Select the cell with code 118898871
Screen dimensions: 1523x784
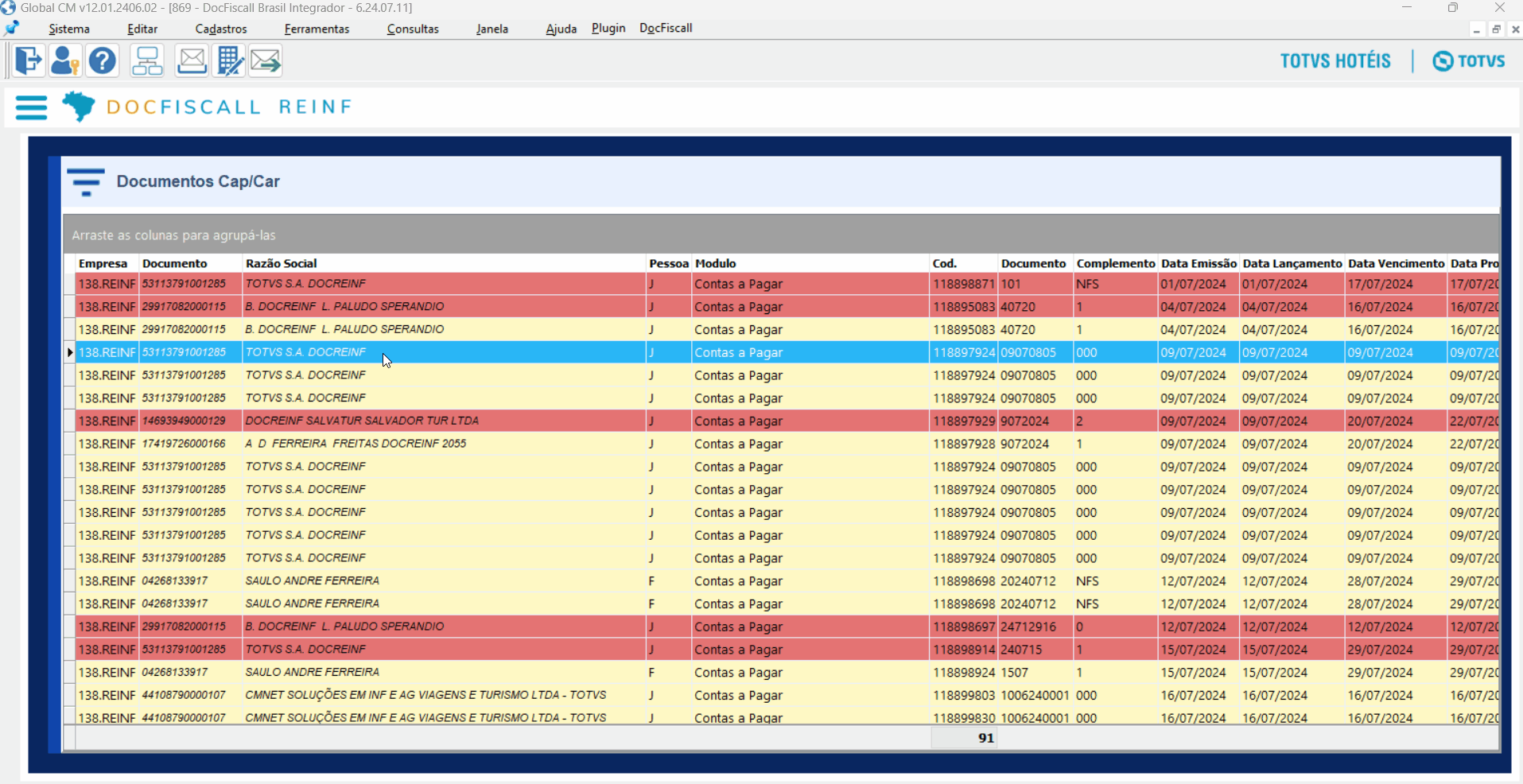[964, 284]
